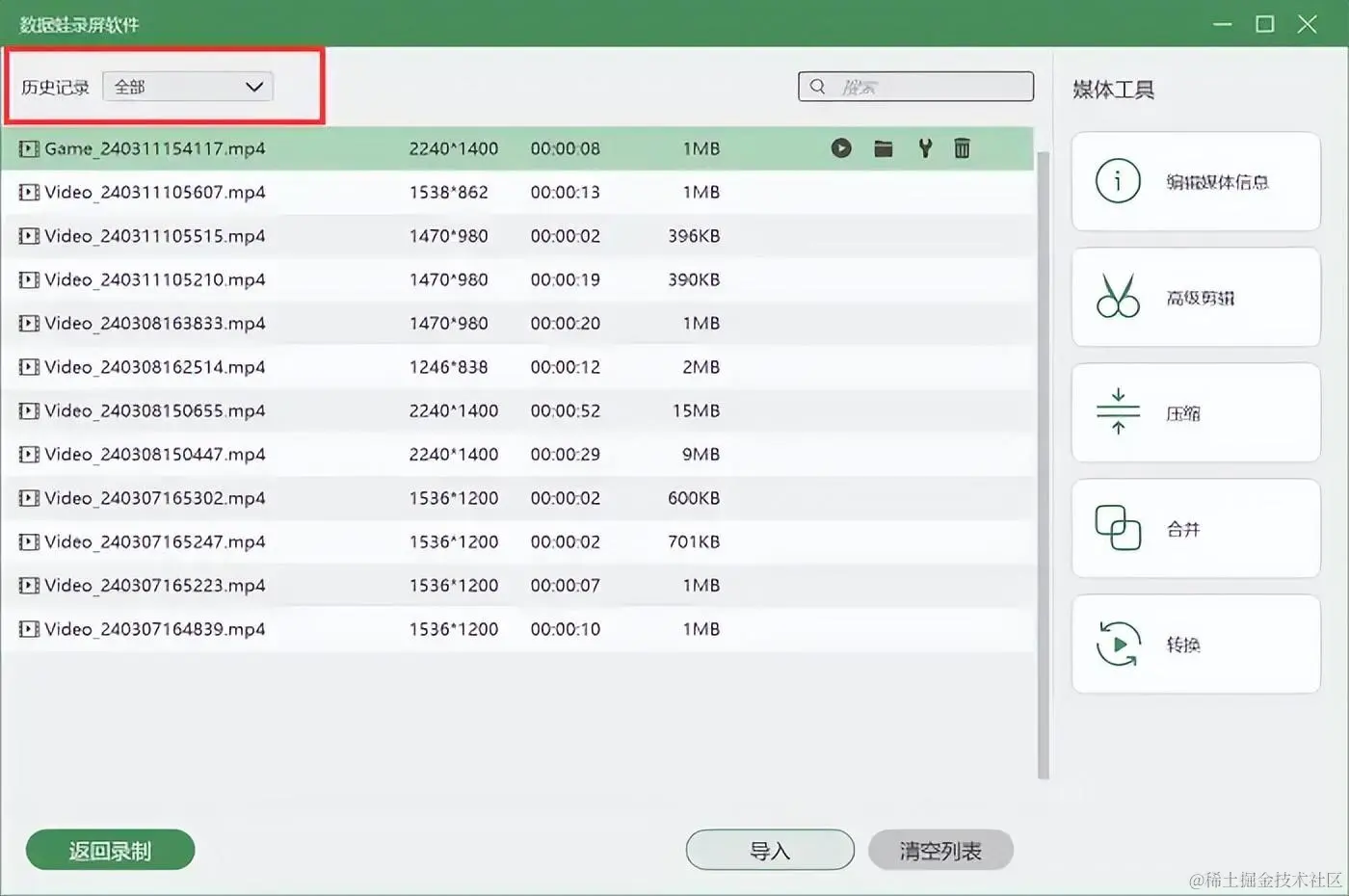1349x896 pixels.
Task: Play the Game_240311154117.mp4 recording
Action: [841, 148]
